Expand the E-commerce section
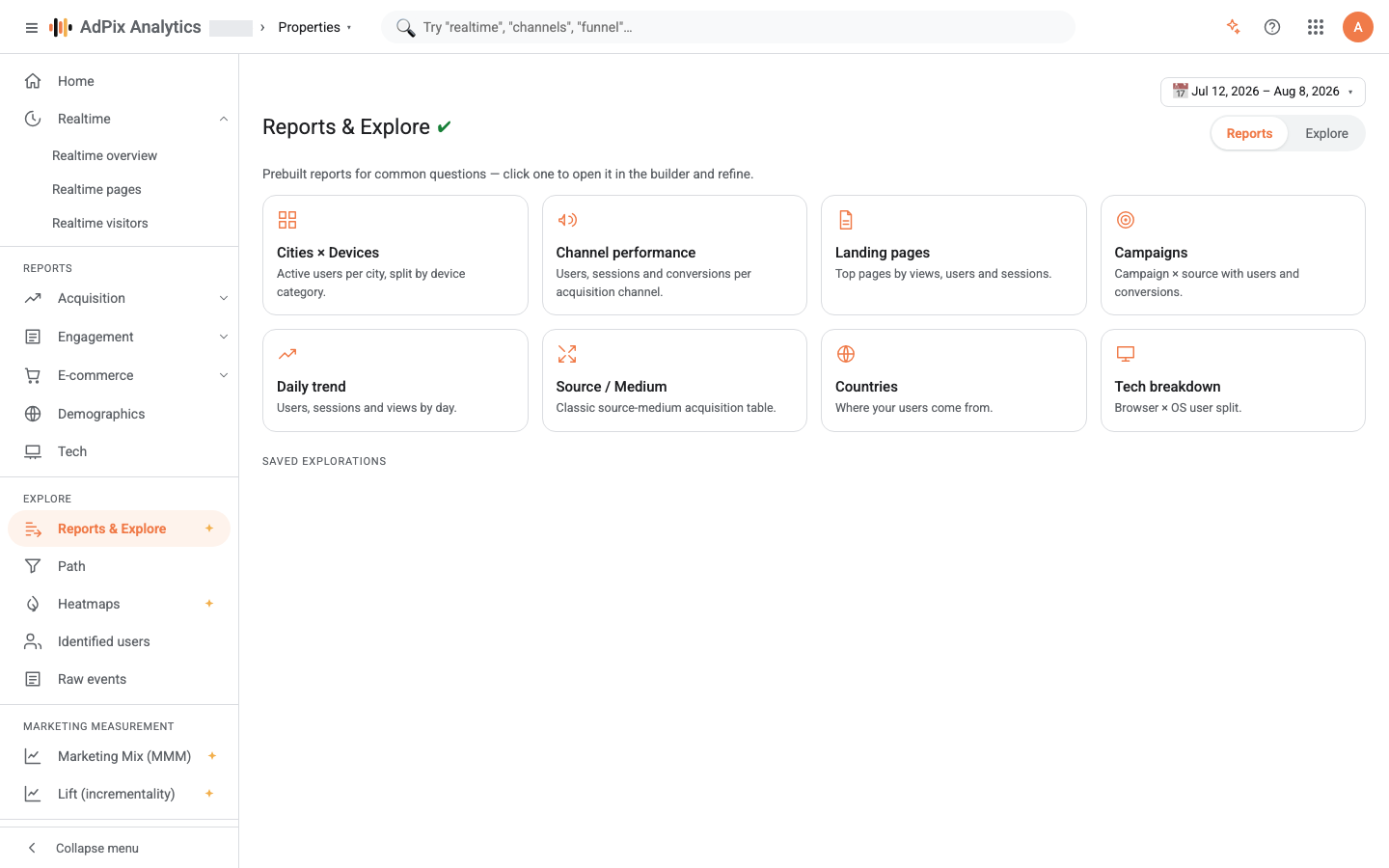The width and height of the screenshot is (1389, 868). 224,375
